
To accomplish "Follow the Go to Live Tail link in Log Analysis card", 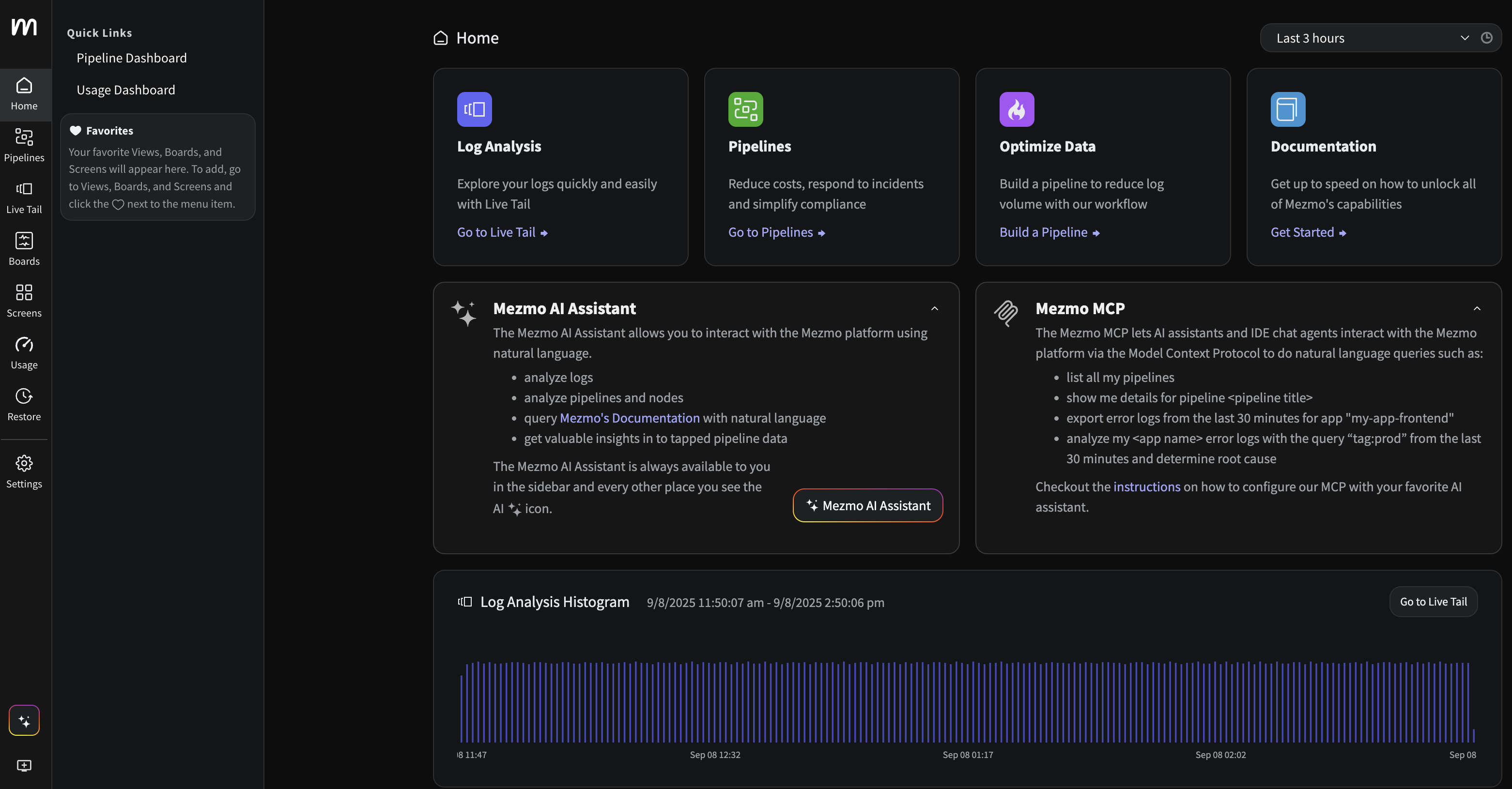I will (502, 232).
